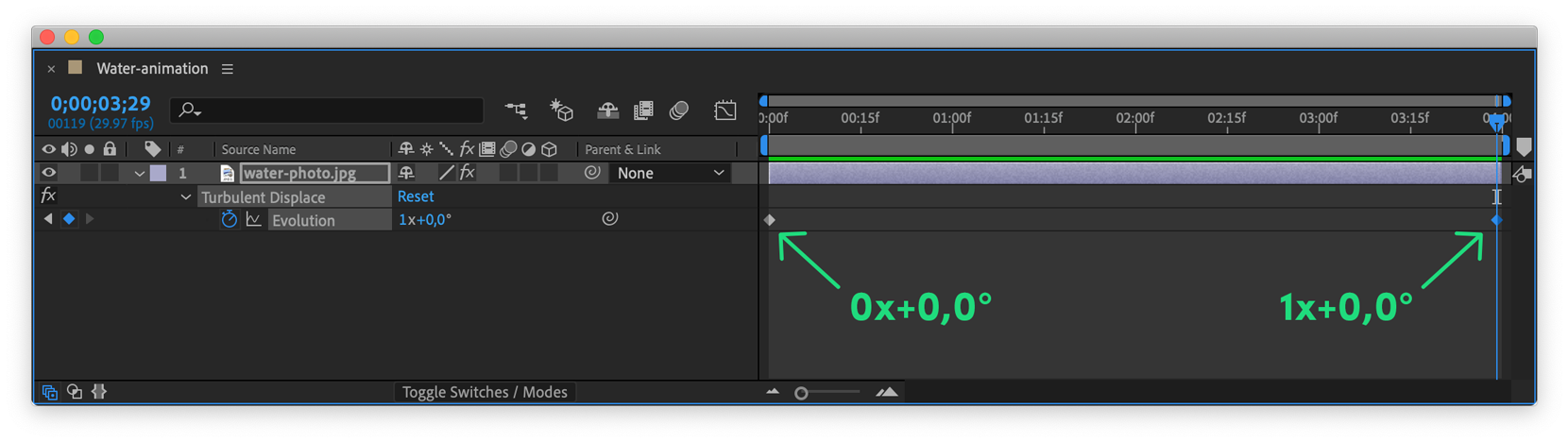Include Evolution in graph editor set

pyautogui.click(x=253, y=219)
